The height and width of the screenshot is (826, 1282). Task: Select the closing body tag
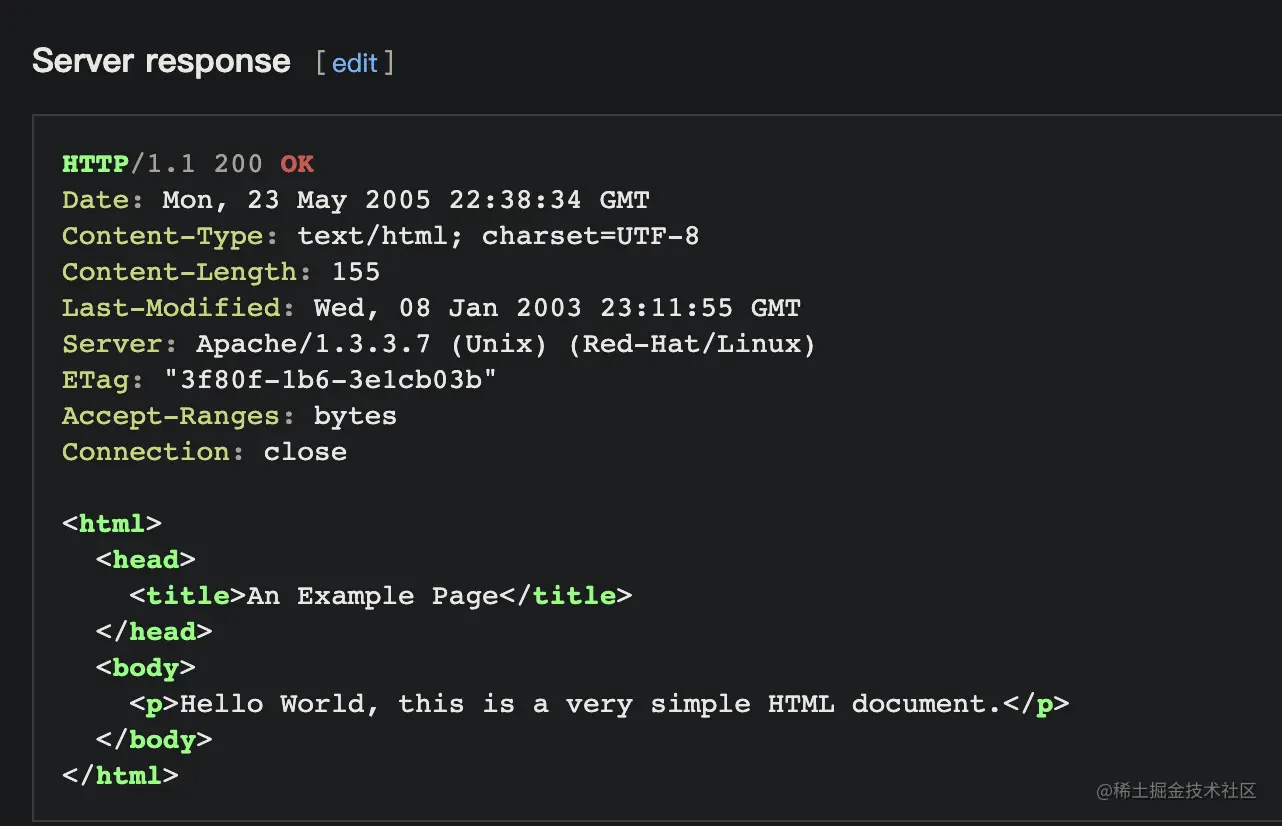(154, 740)
